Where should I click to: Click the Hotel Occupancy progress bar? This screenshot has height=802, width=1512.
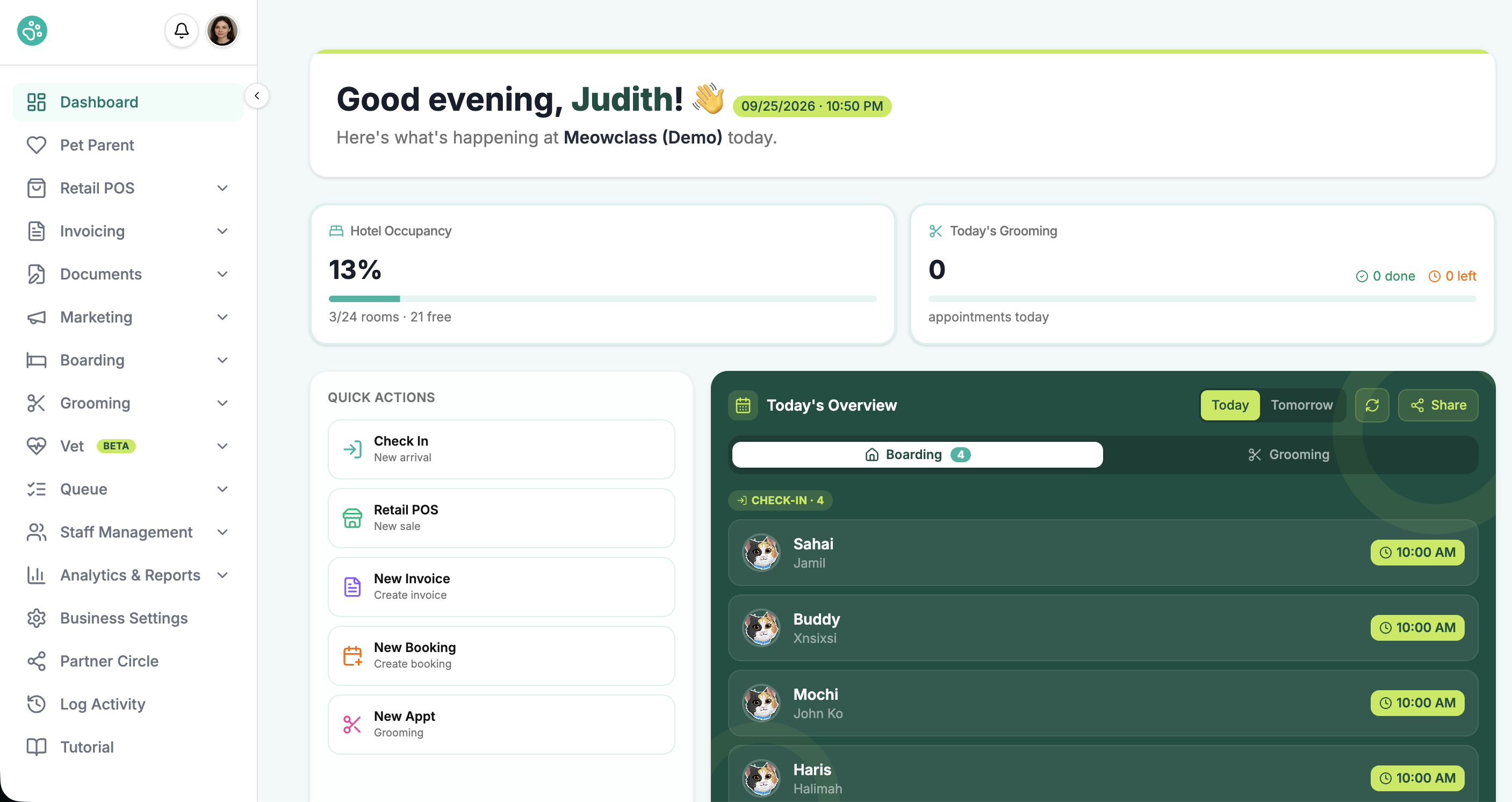(x=603, y=299)
